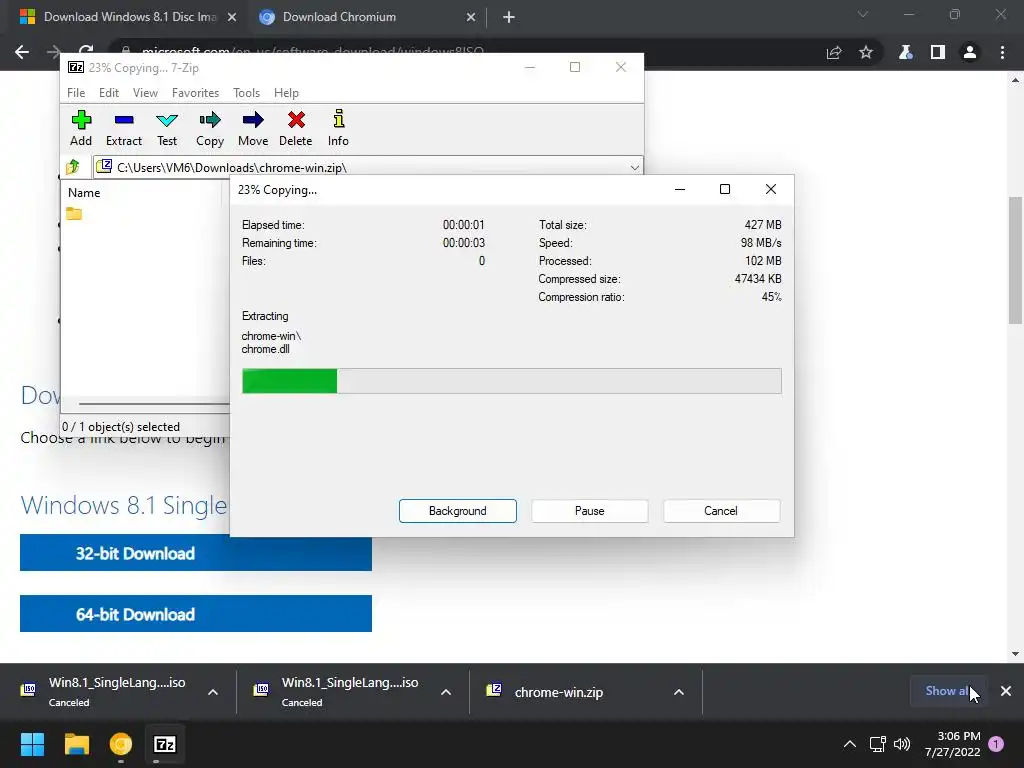
Task: Click the Background button
Action: pos(458,511)
